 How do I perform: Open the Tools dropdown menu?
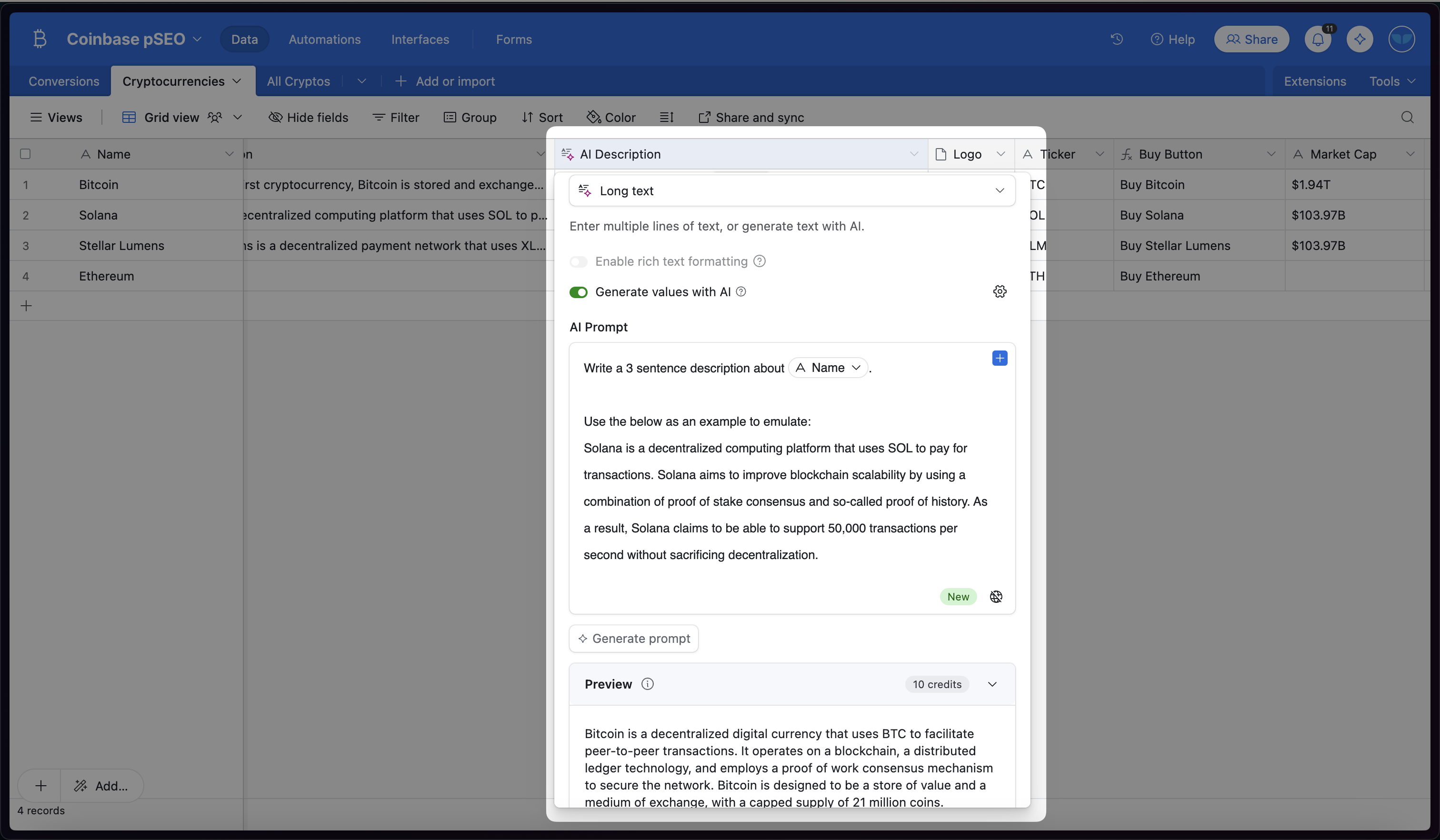(x=1392, y=81)
